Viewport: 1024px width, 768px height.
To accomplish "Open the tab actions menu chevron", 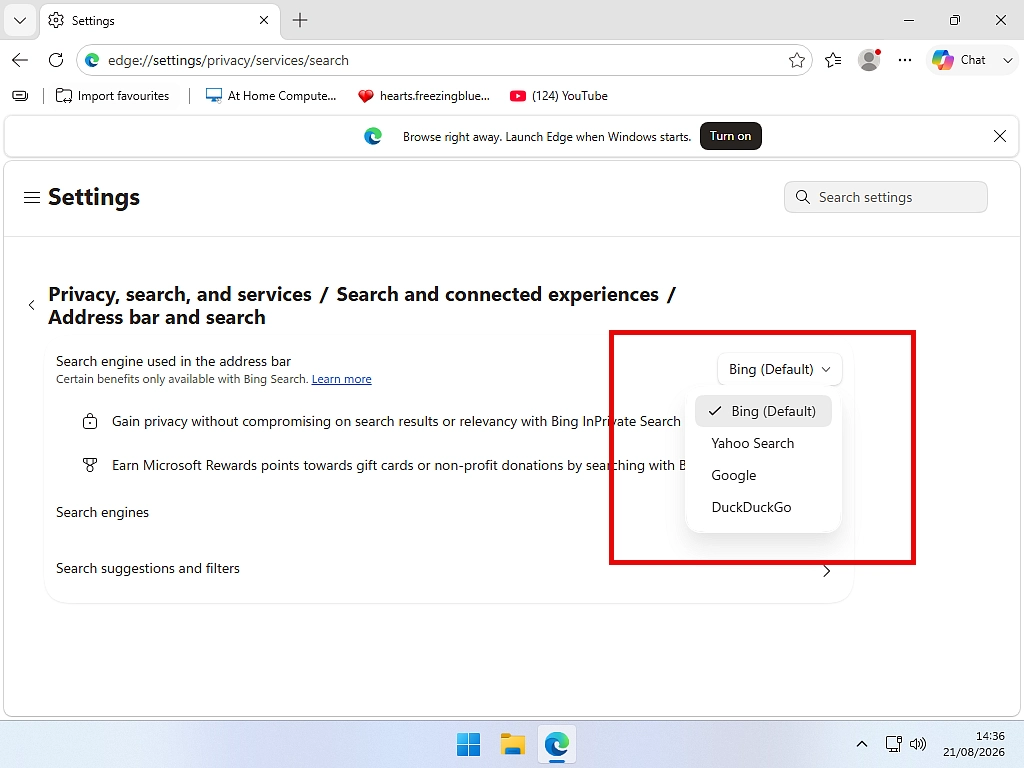I will [20, 20].
